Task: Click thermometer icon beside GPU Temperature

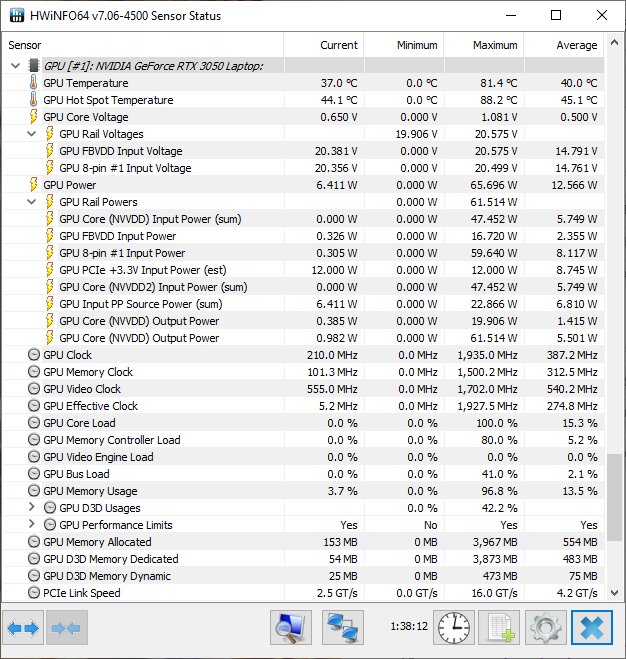Action: [33, 83]
